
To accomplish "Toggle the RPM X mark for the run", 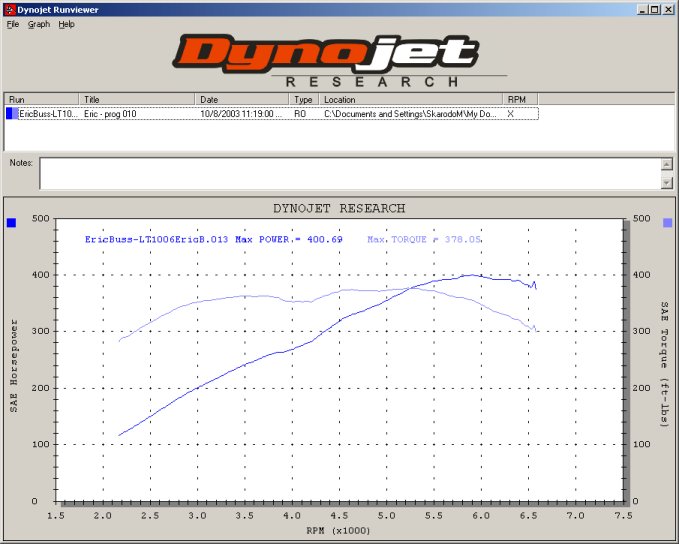I will 511,114.
